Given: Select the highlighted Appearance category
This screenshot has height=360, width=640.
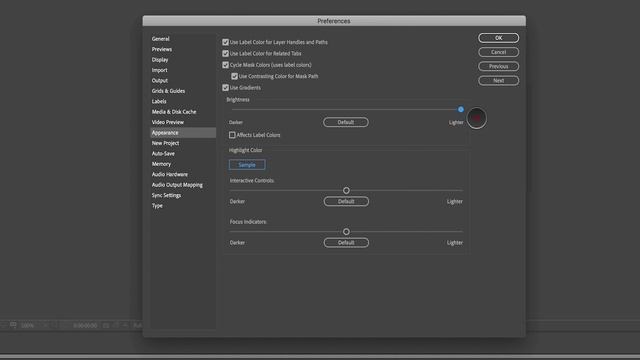Looking at the screenshot, I should pyautogui.click(x=183, y=133).
